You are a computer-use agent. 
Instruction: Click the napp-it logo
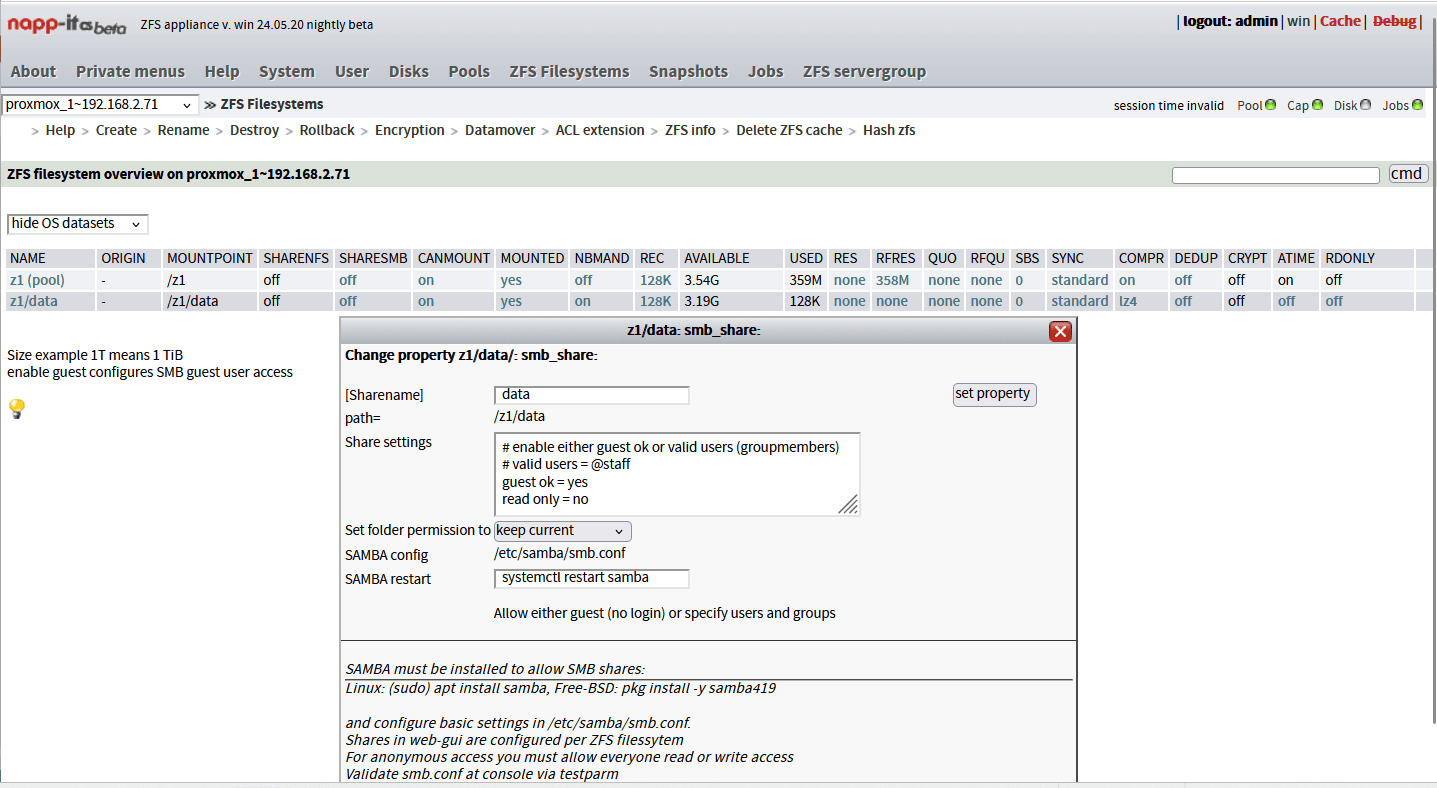[x=66, y=24]
